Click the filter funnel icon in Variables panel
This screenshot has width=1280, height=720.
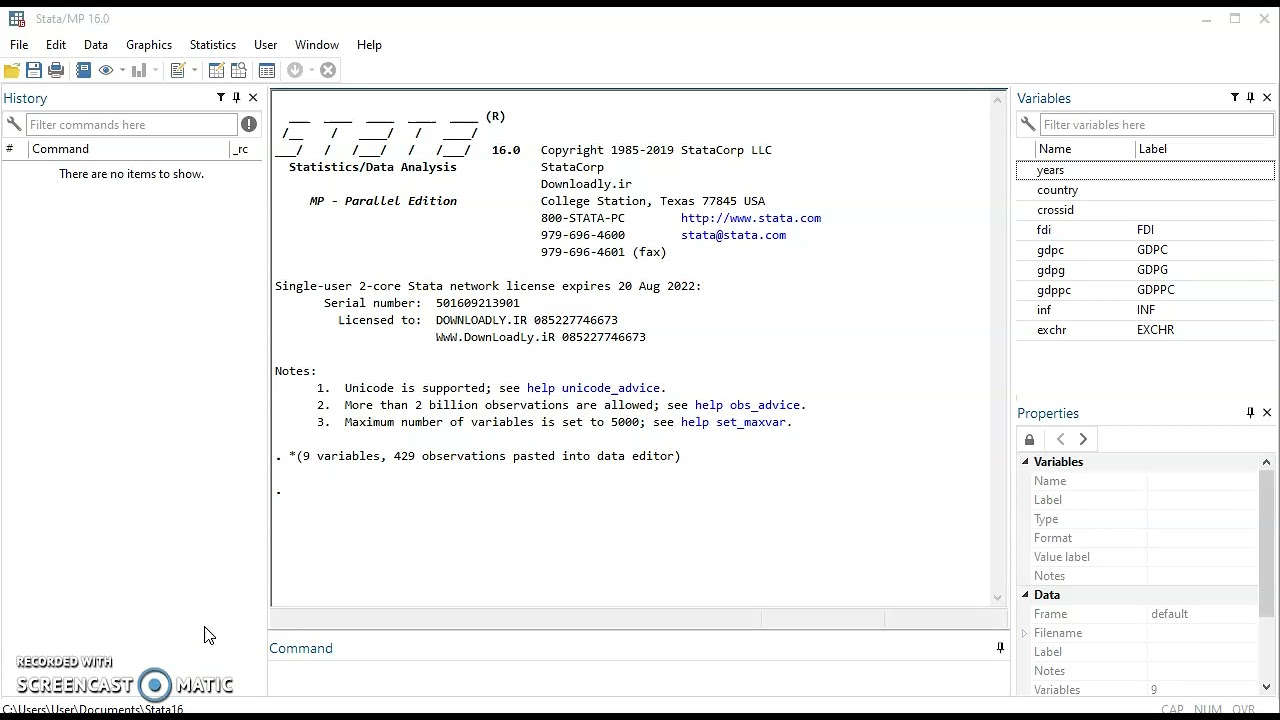(1235, 98)
